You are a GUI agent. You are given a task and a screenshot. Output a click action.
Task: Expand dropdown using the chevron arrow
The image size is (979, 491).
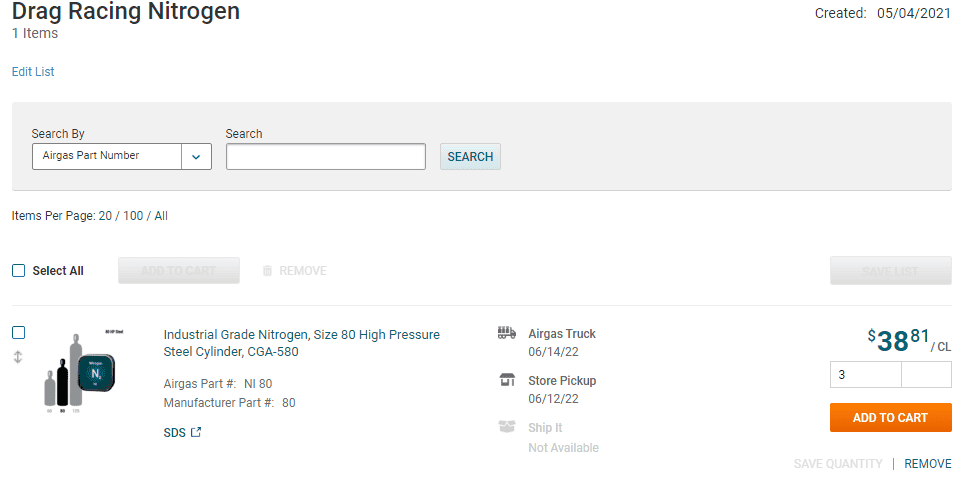click(196, 156)
